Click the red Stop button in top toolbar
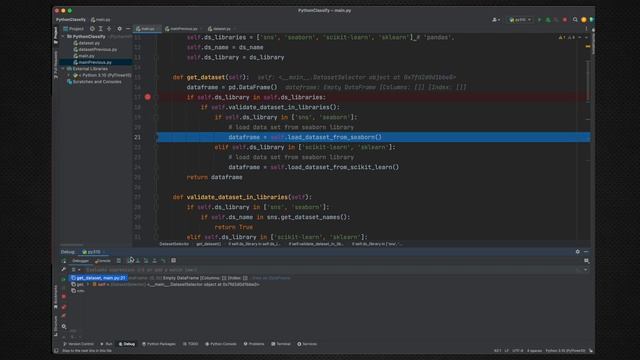Viewport: 640px width, 360px height. [x=565, y=20]
